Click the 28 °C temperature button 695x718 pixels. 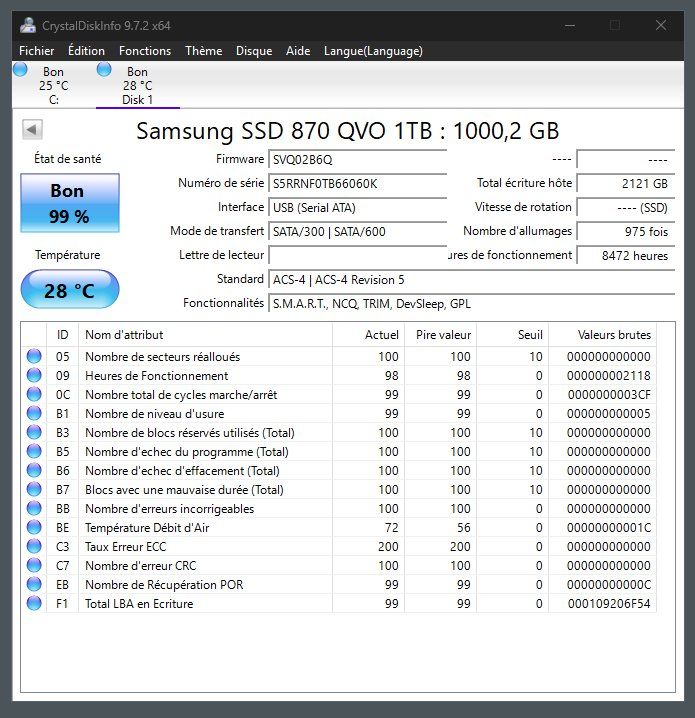[70, 289]
